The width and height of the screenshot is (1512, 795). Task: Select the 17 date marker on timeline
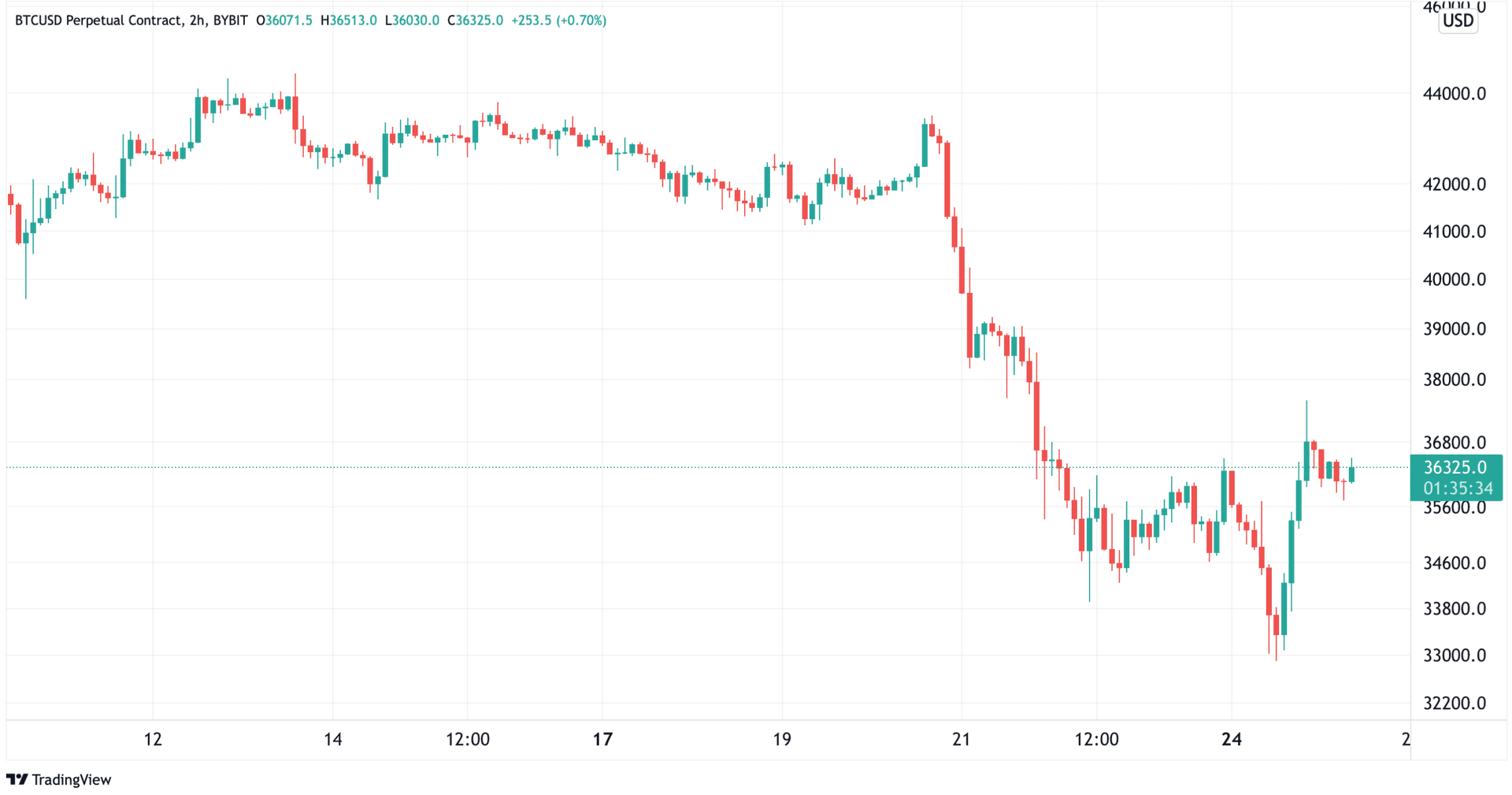[602, 739]
